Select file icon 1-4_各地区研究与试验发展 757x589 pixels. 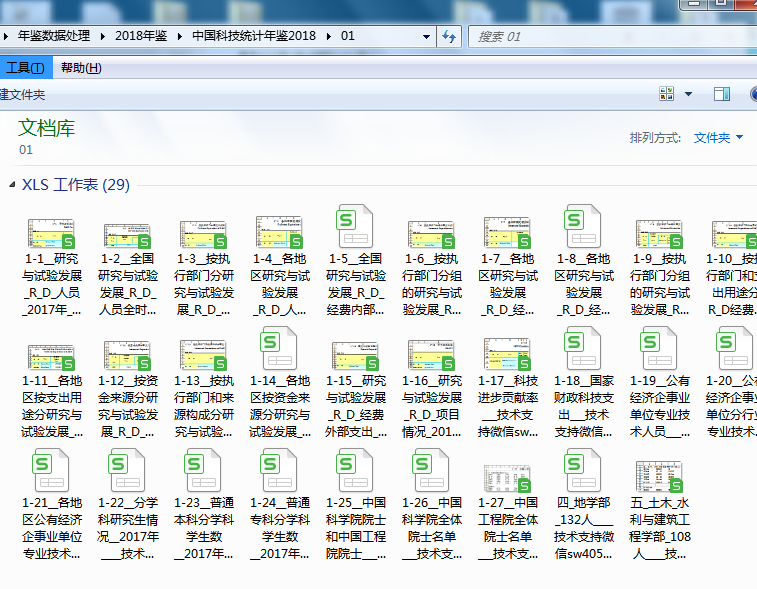click(280, 232)
